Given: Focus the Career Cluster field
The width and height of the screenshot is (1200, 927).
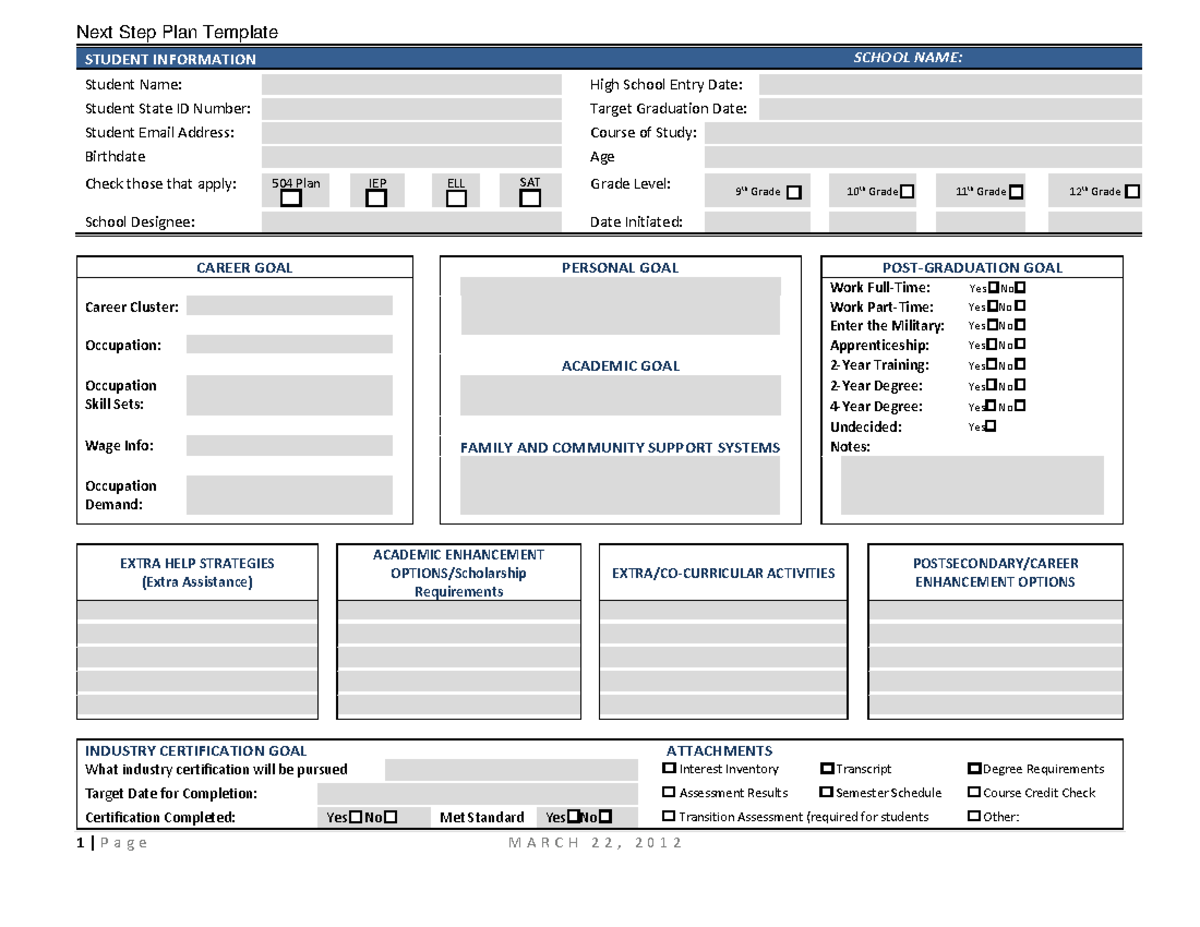Looking at the screenshot, I should (289, 306).
